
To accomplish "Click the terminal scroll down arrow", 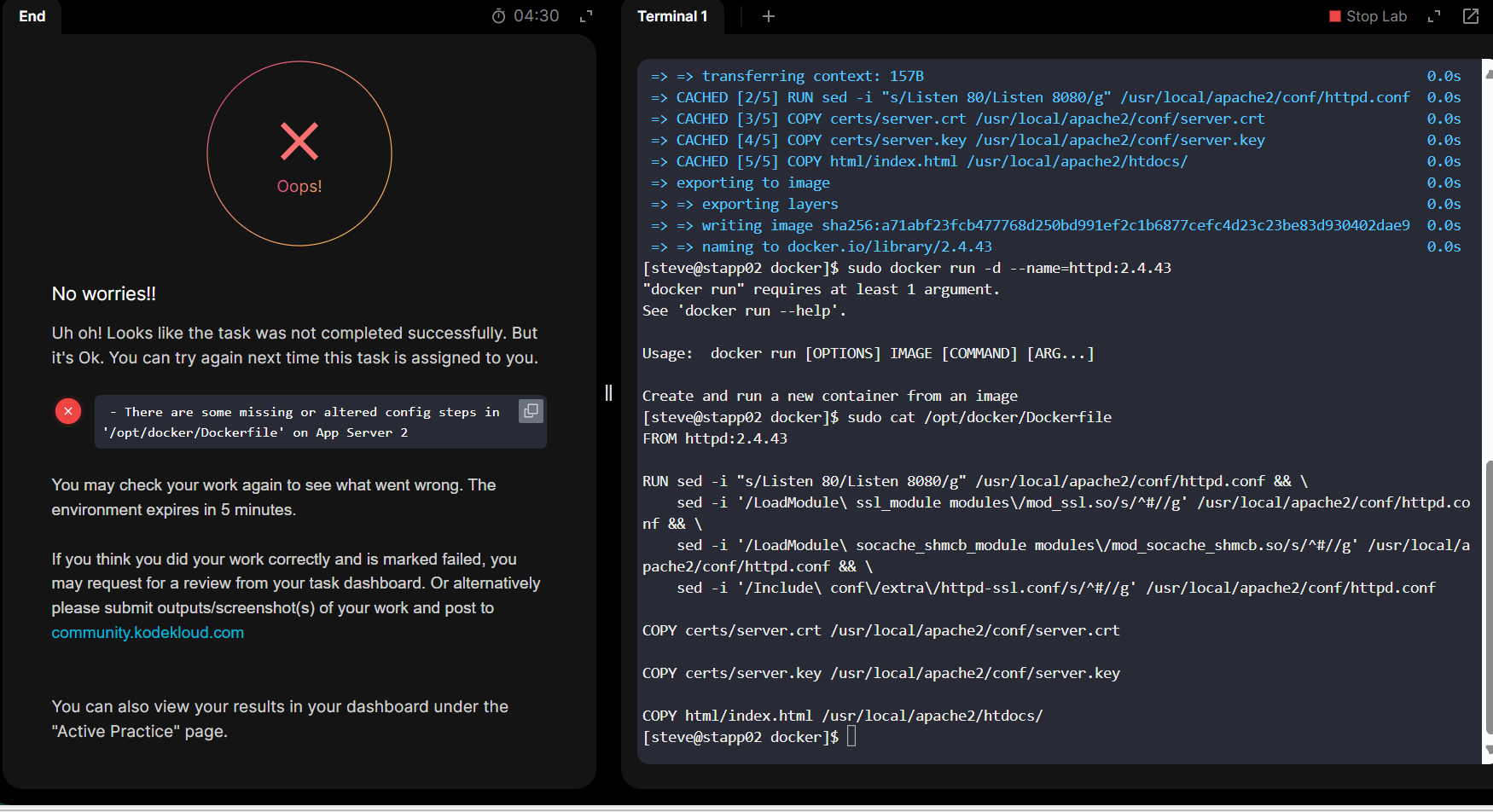I will (1489, 751).
